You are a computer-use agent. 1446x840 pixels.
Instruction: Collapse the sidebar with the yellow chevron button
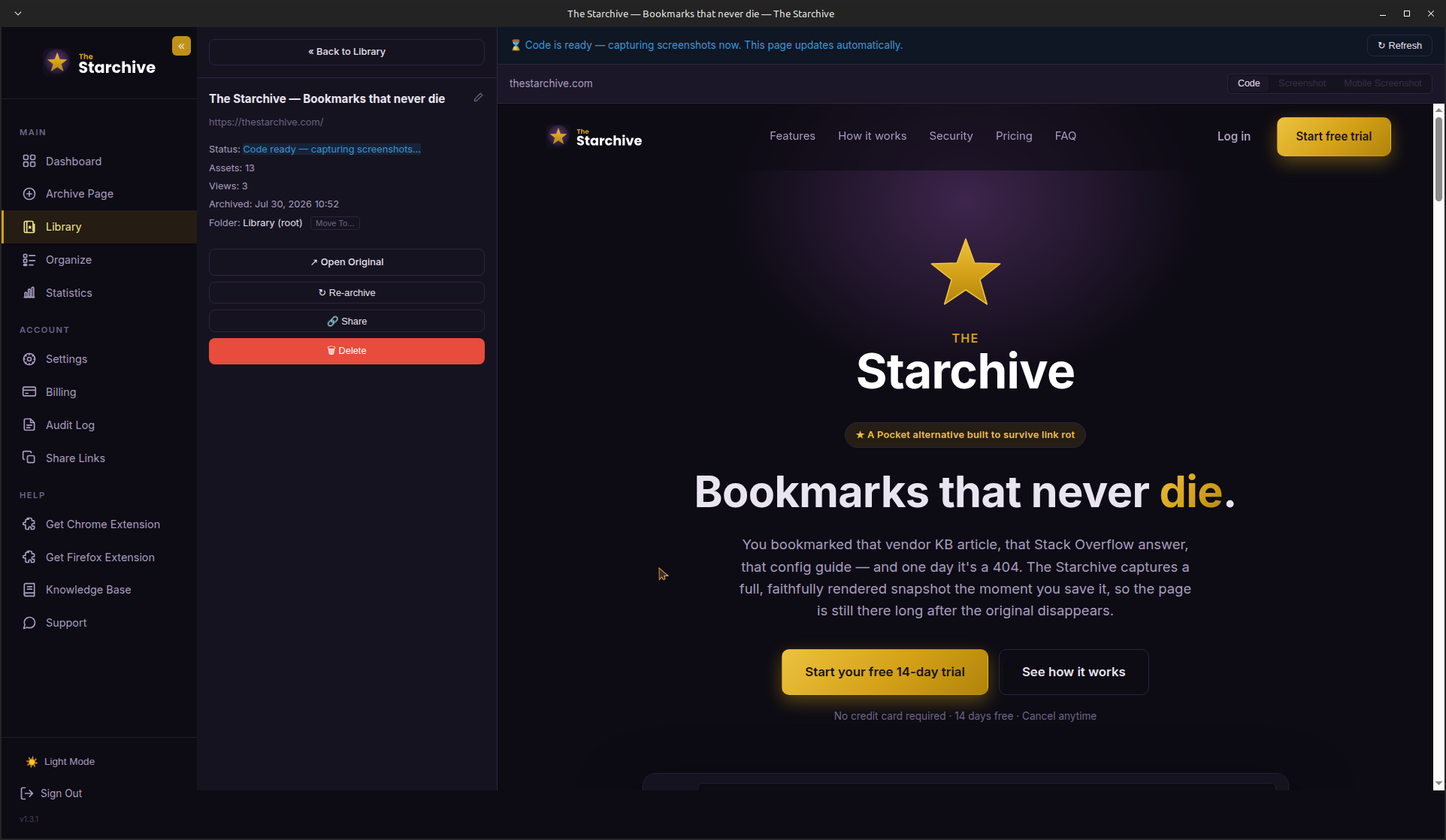pyautogui.click(x=181, y=46)
